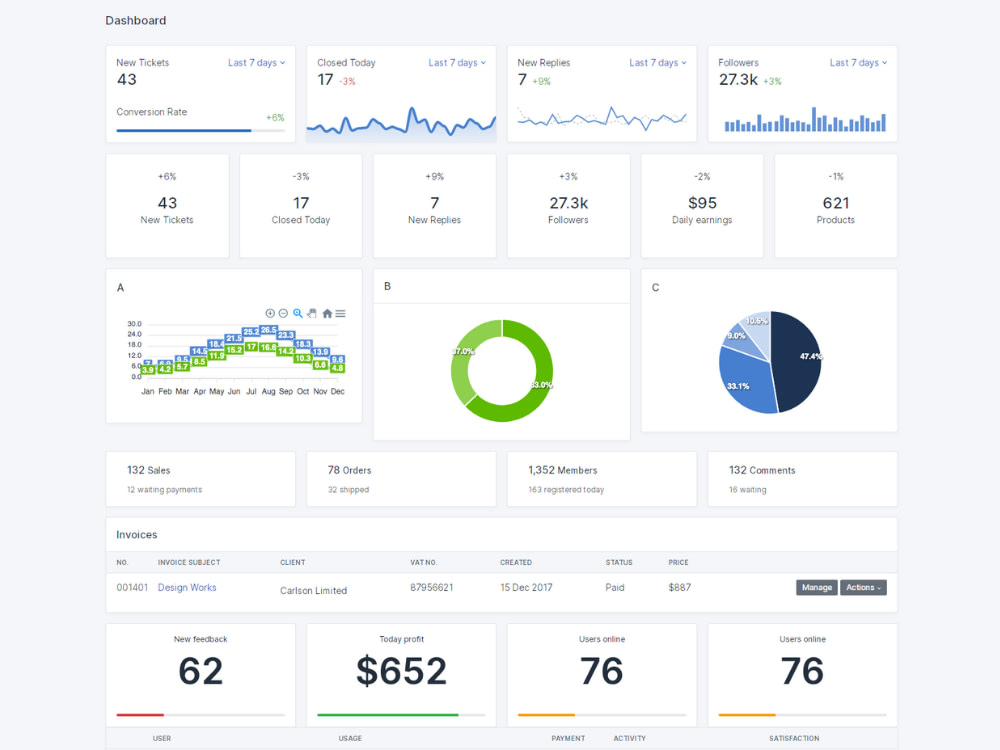Click the '163 registered today' text
Image resolution: width=1000 pixels, height=750 pixels.
(x=566, y=490)
